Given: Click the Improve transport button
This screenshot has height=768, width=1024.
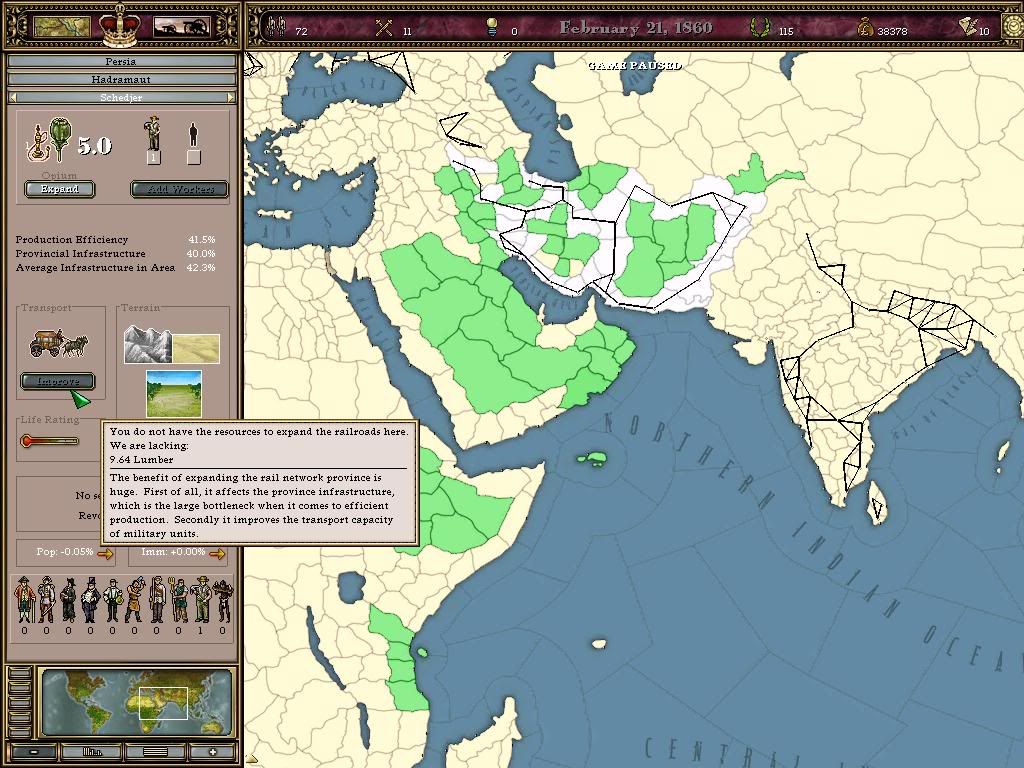Looking at the screenshot, I should click(x=58, y=381).
